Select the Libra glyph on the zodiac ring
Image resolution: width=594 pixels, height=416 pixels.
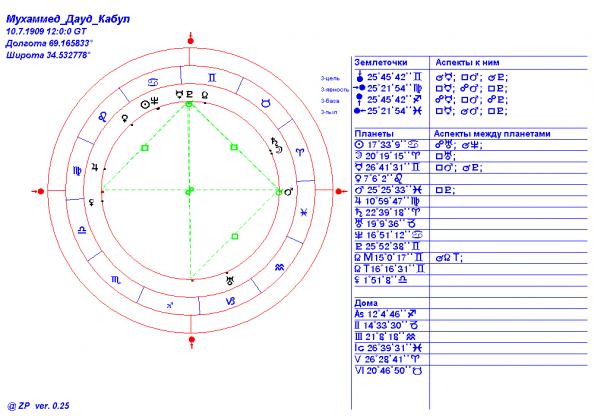coord(82,230)
